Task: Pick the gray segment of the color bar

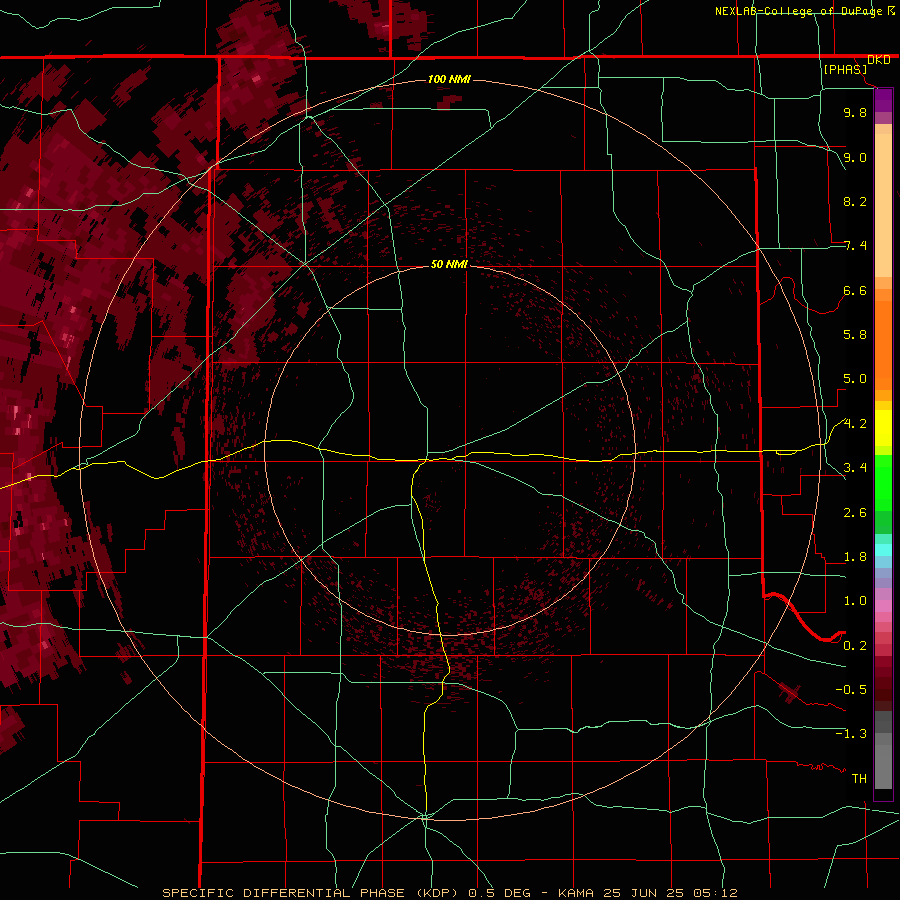Action: click(x=883, y=752)
